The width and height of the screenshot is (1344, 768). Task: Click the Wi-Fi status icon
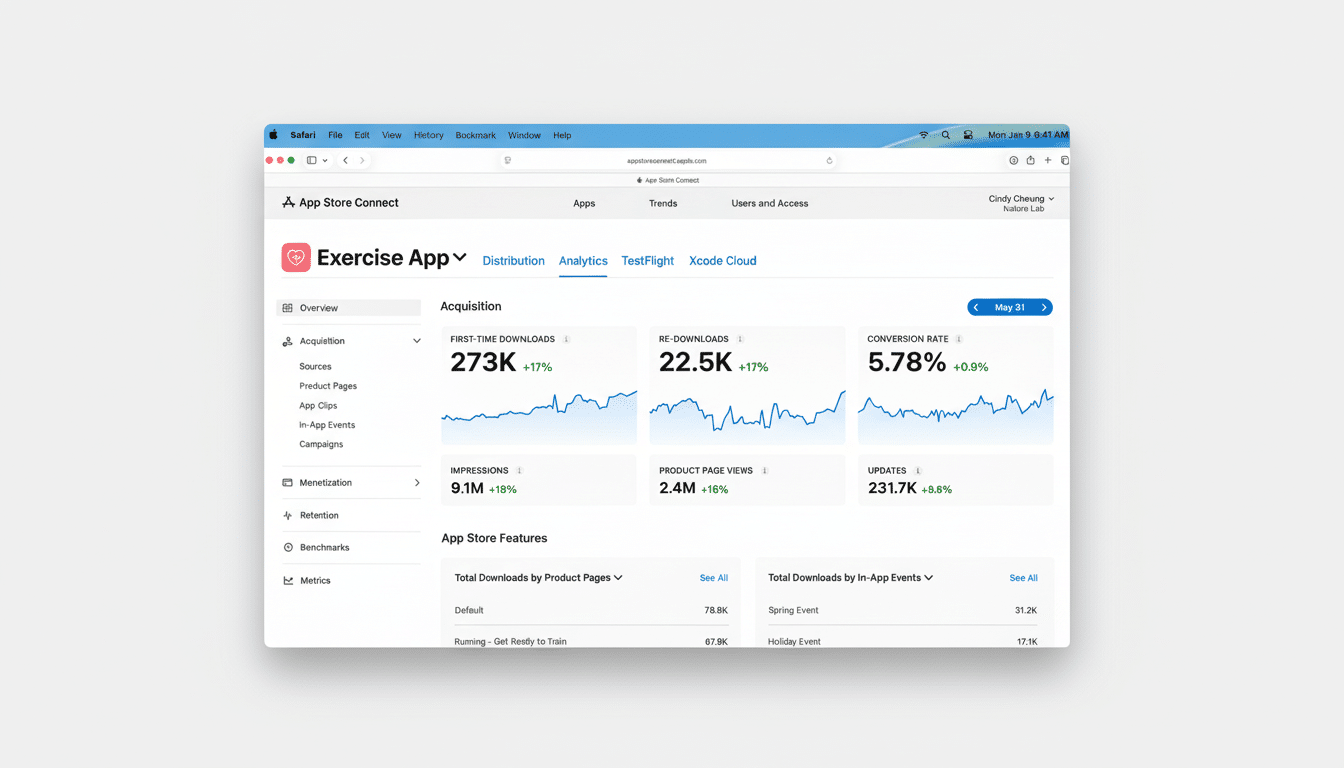[x=924, y=135]
